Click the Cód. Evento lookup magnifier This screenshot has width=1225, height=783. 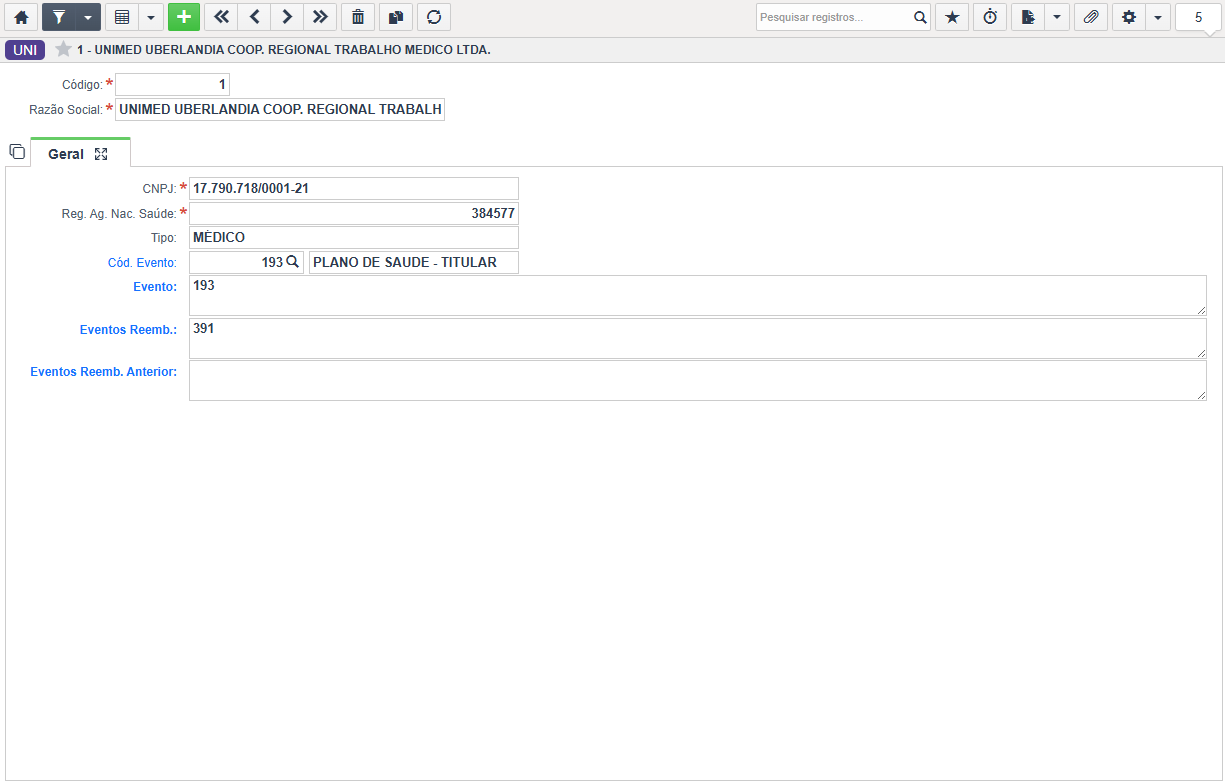click(x=293, y=262)
